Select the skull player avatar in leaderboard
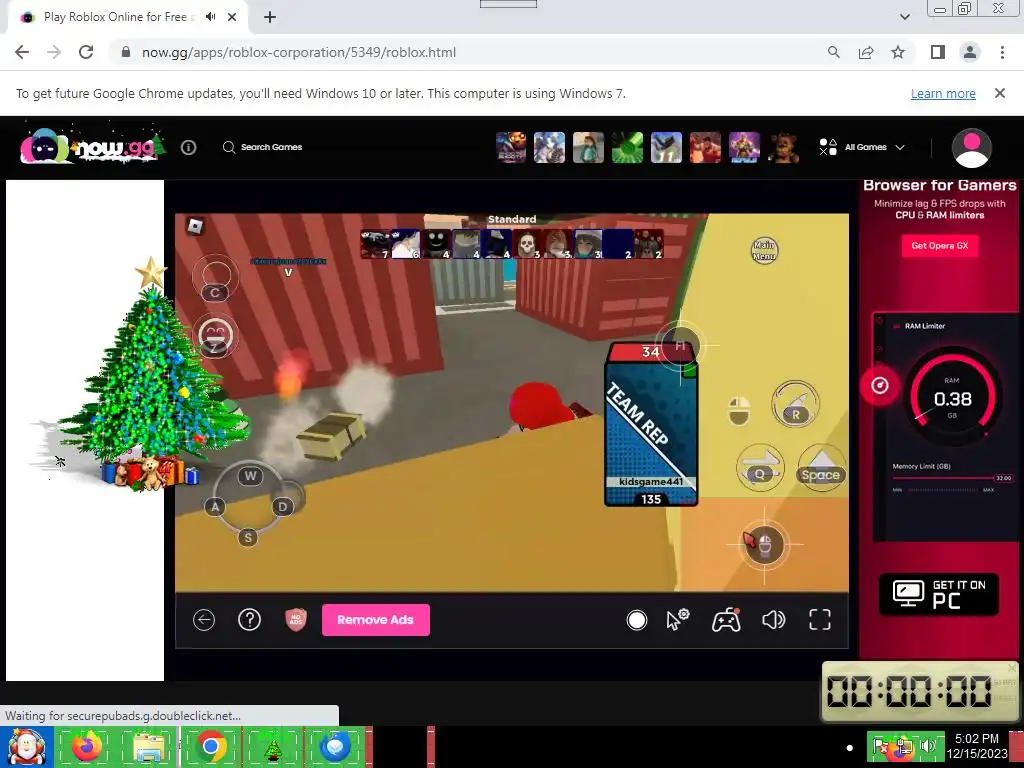 click(528, 244)
